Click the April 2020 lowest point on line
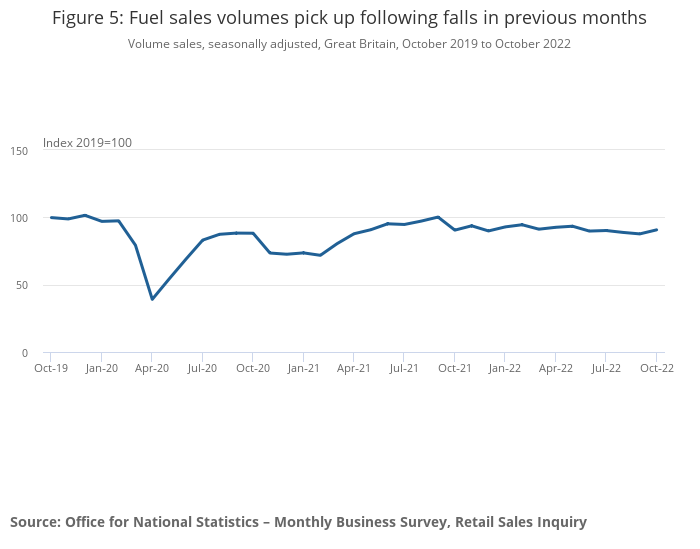Viewport: 700px width, 549px height. [152, 299]
